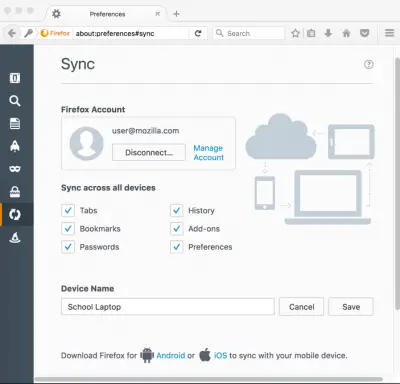Open the General preferences sidebar icon
Image resolution: width=400 pixels, height=384 pixels.
tap(15, 78)
